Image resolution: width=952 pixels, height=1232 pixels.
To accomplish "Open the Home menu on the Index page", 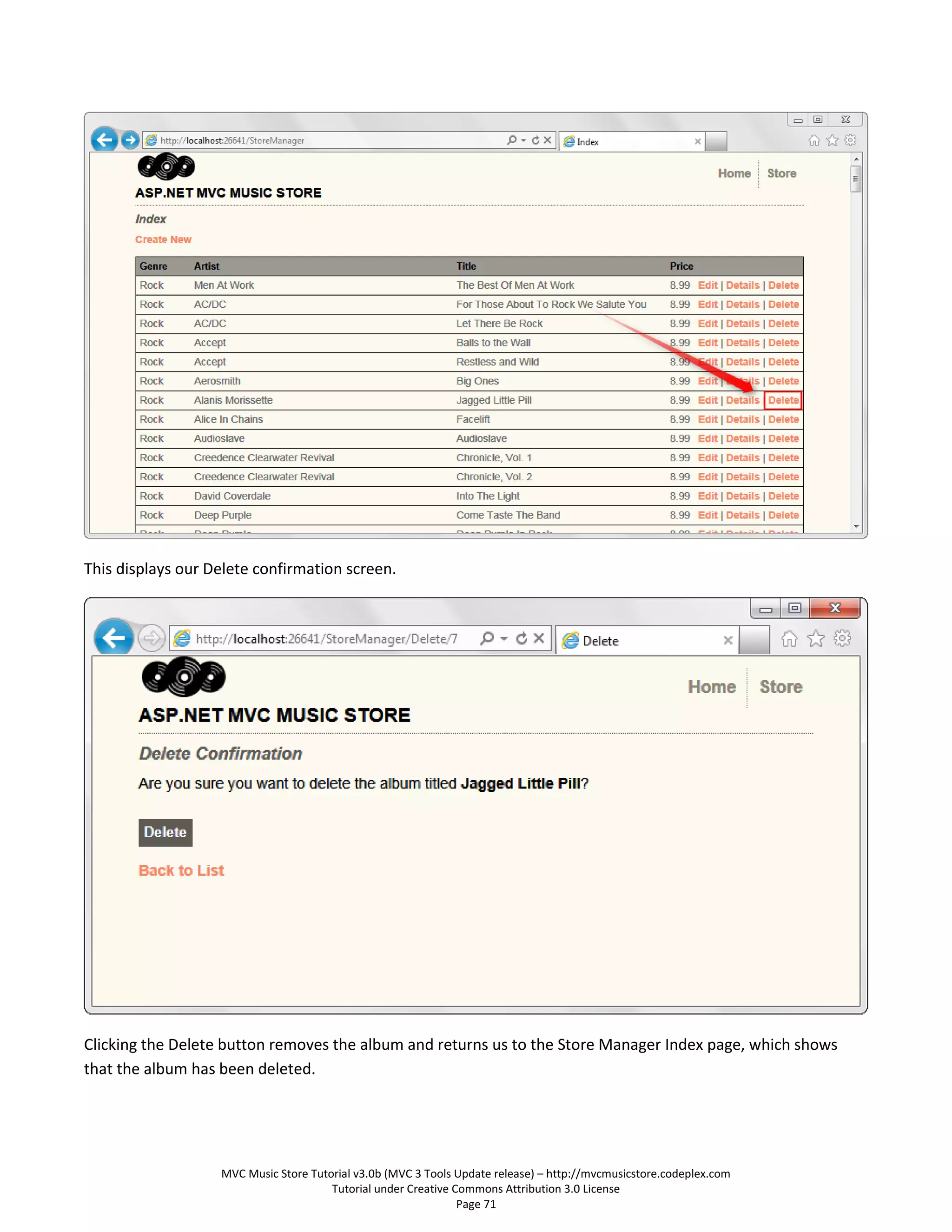I will point(734,173).
